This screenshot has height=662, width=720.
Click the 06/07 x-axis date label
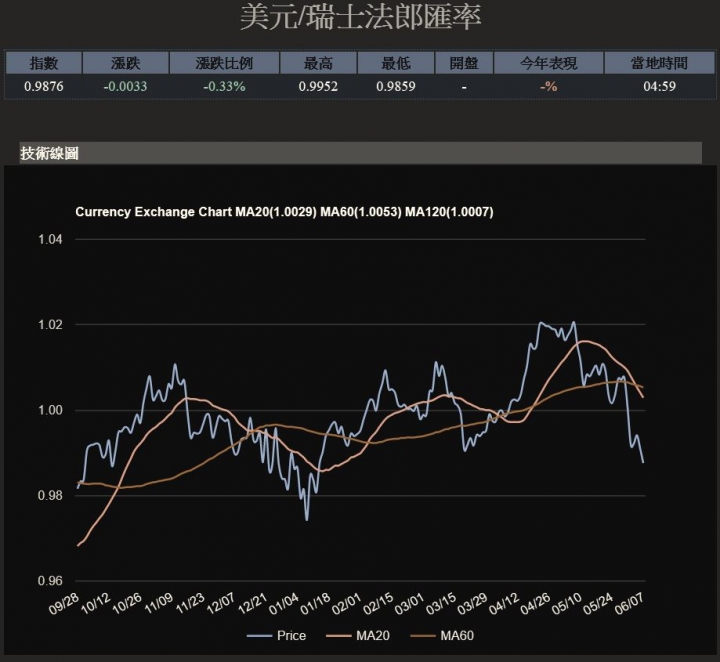630,603
